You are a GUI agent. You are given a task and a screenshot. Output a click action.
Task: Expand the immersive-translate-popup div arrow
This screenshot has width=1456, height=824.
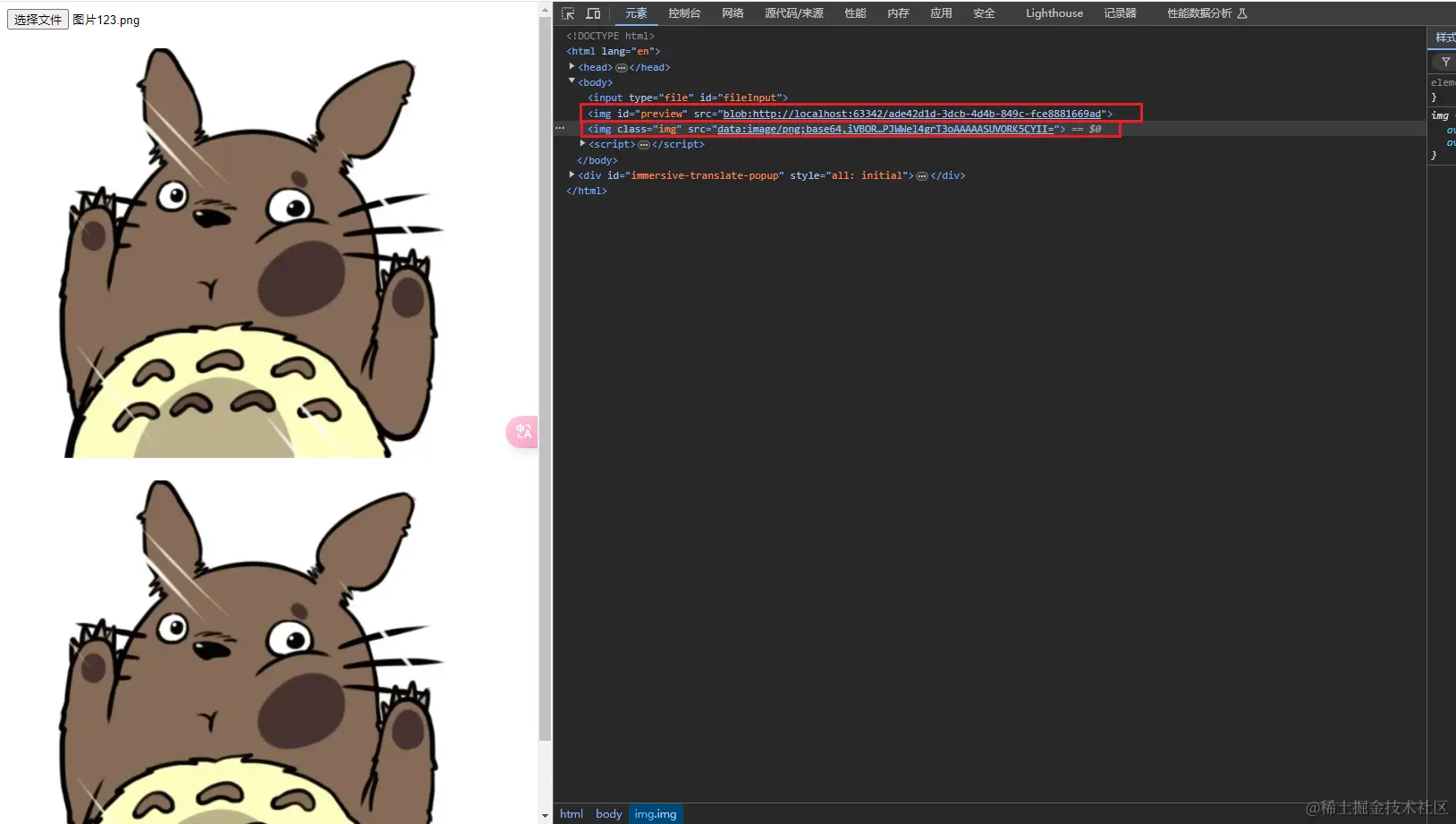click(x=572, y=174)
